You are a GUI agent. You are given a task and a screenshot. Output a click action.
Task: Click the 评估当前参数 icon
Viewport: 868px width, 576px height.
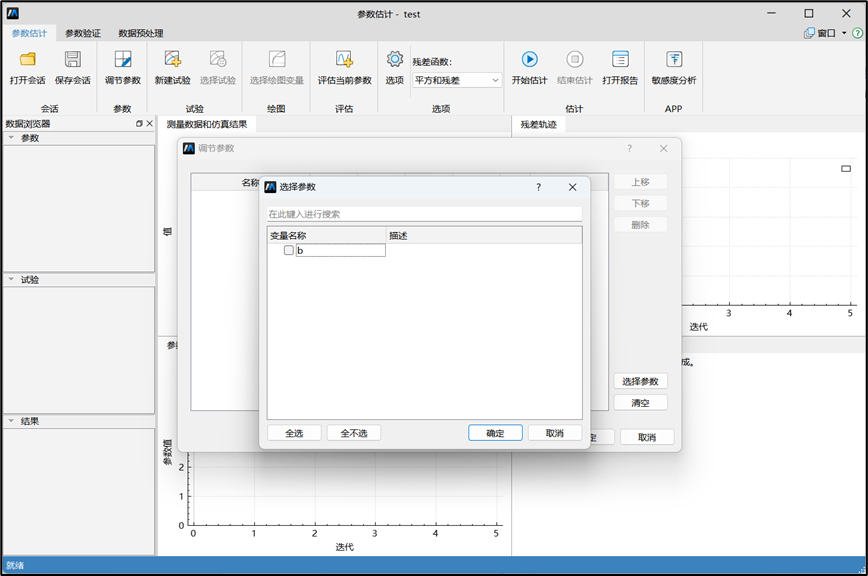(344, 59)
